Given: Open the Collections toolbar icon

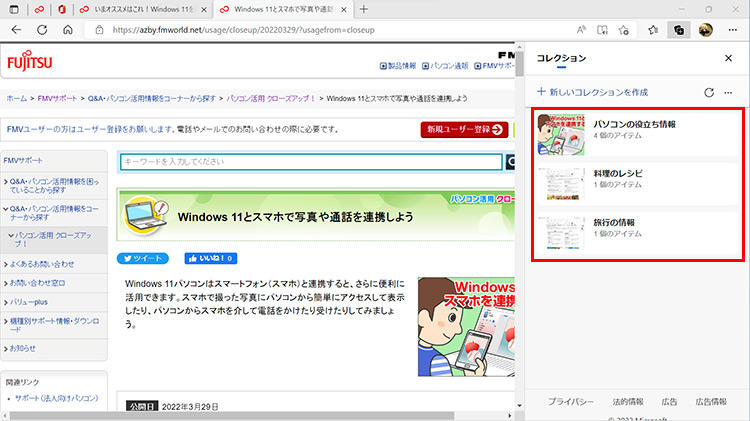Looking at the screenshot, I should tap(679, 30).
